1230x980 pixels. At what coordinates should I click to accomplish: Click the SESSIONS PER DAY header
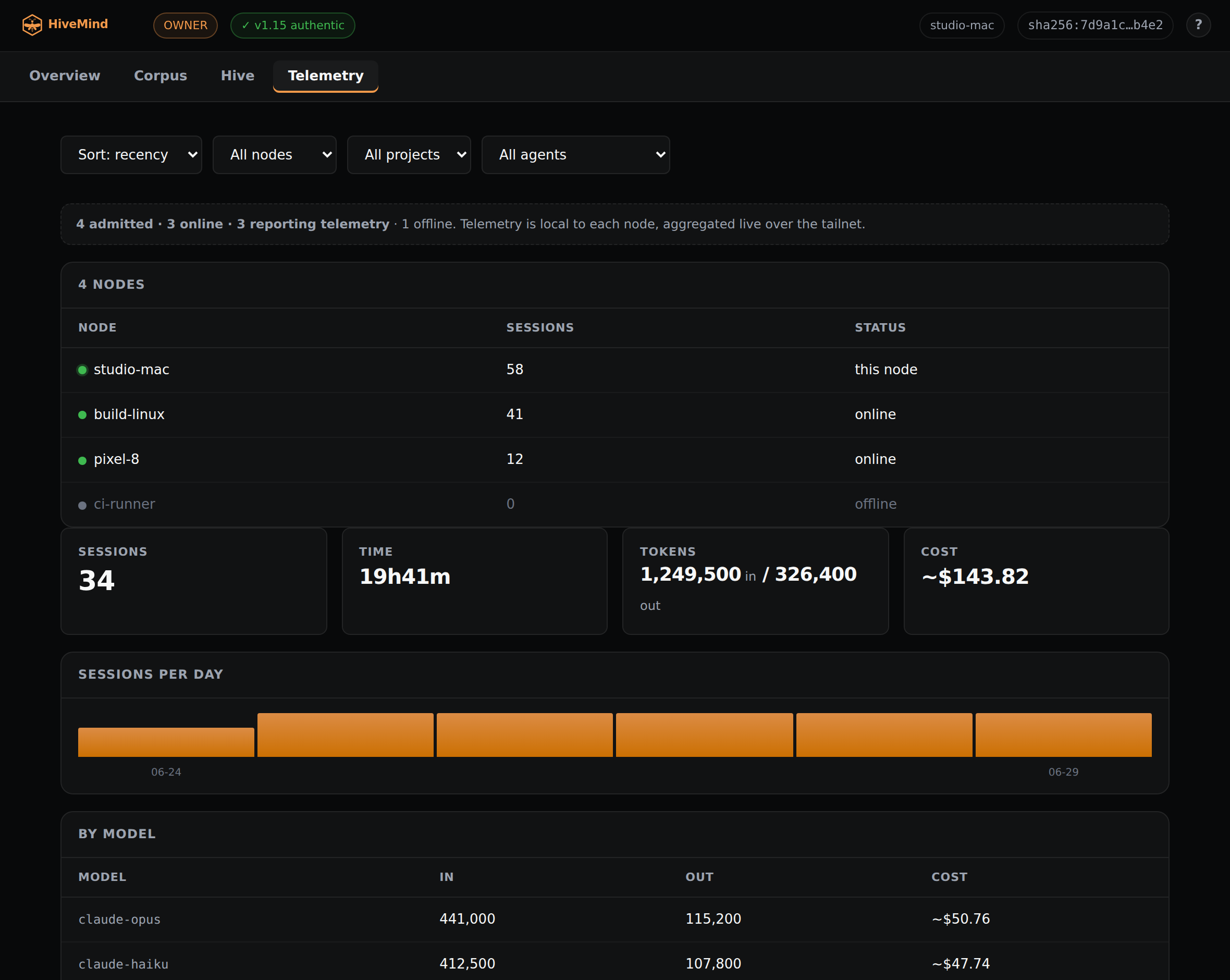coord(151,674)
